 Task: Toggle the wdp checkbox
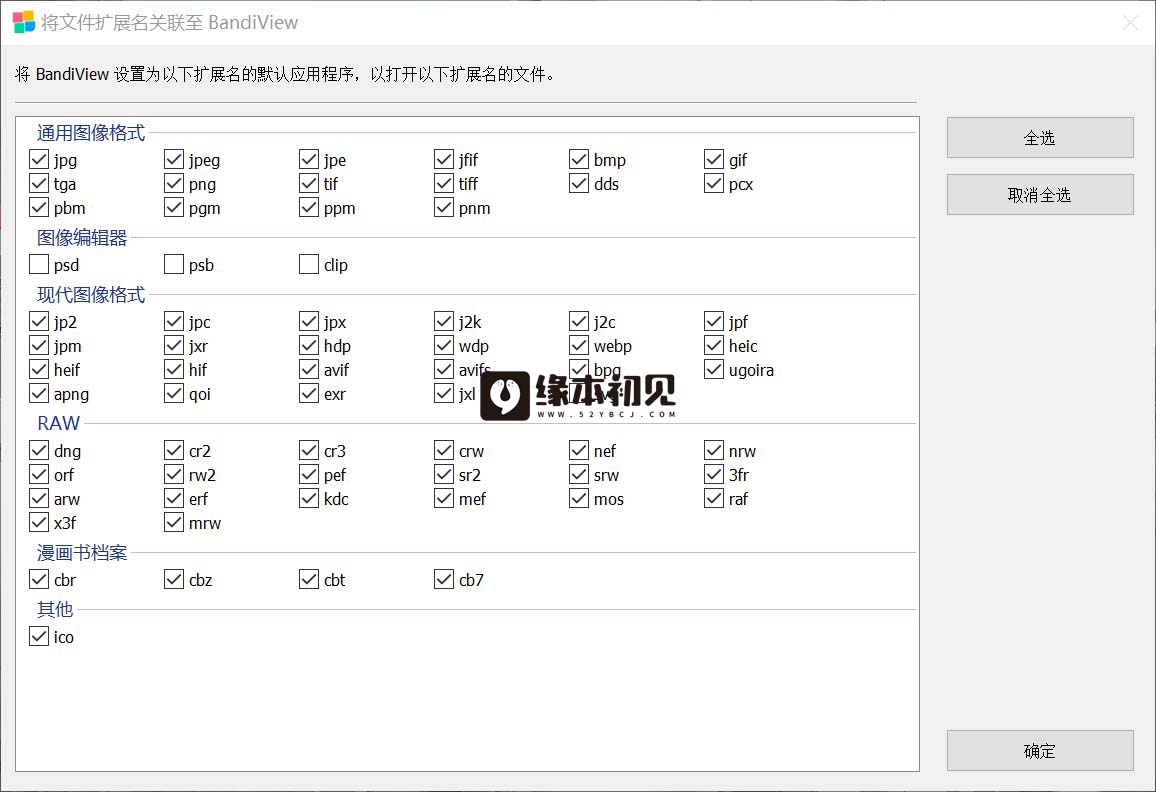point(444,345)
